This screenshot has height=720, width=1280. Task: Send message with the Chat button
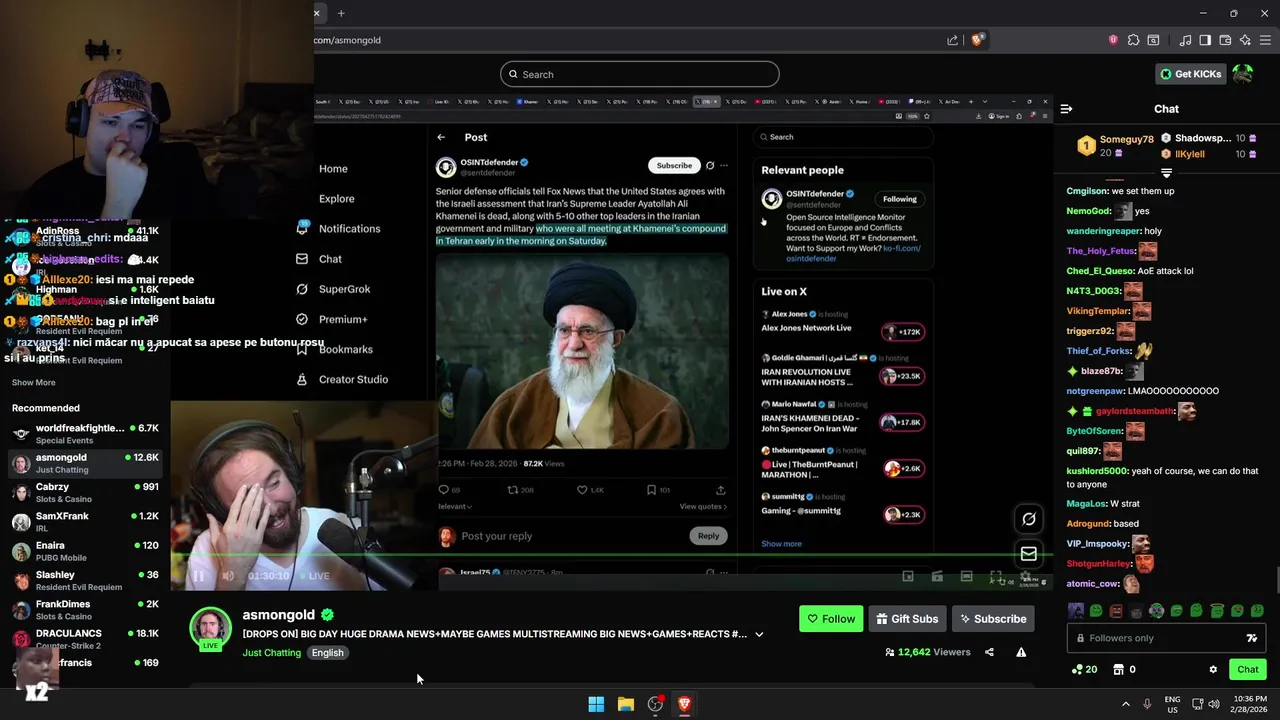click(x=1248, y=669)
